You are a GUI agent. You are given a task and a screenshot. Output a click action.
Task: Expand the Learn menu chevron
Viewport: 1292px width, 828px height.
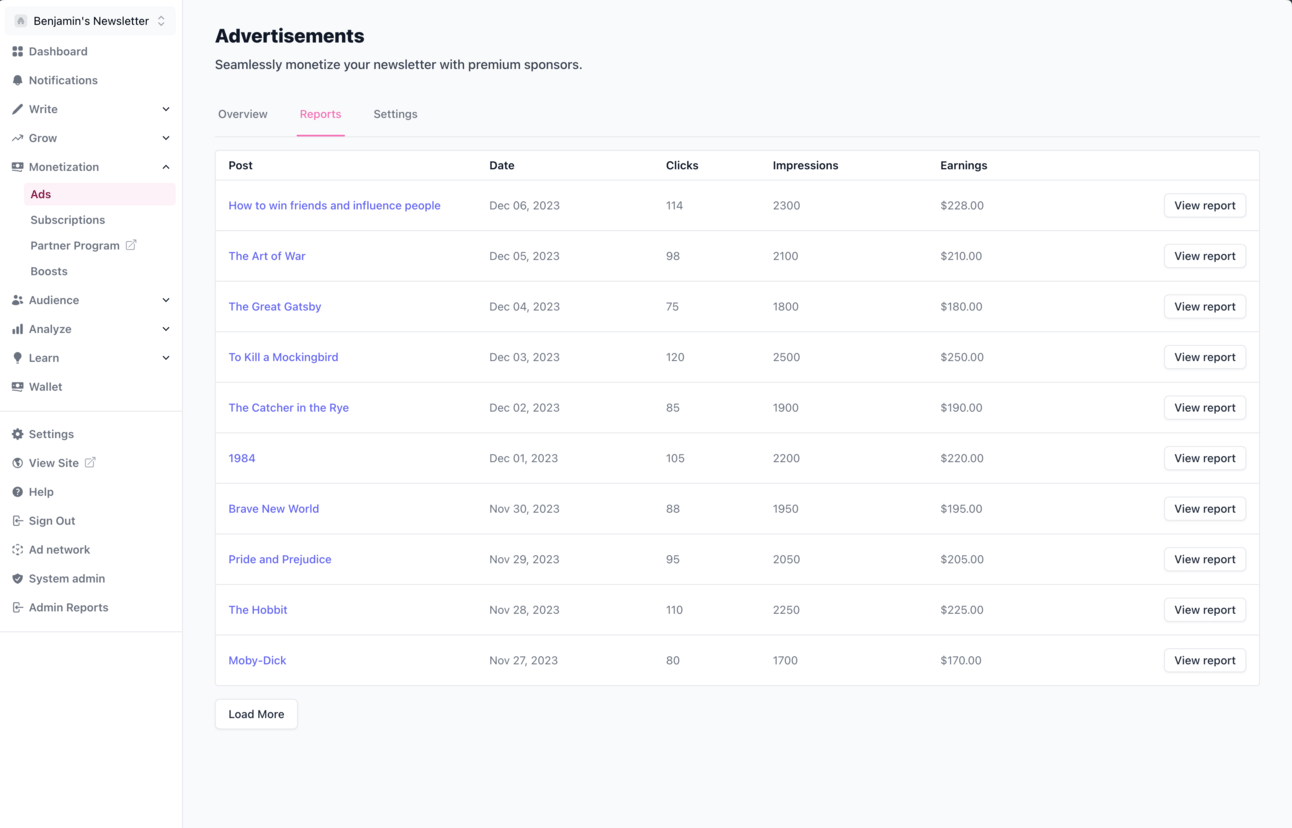(x=166, y=358)
